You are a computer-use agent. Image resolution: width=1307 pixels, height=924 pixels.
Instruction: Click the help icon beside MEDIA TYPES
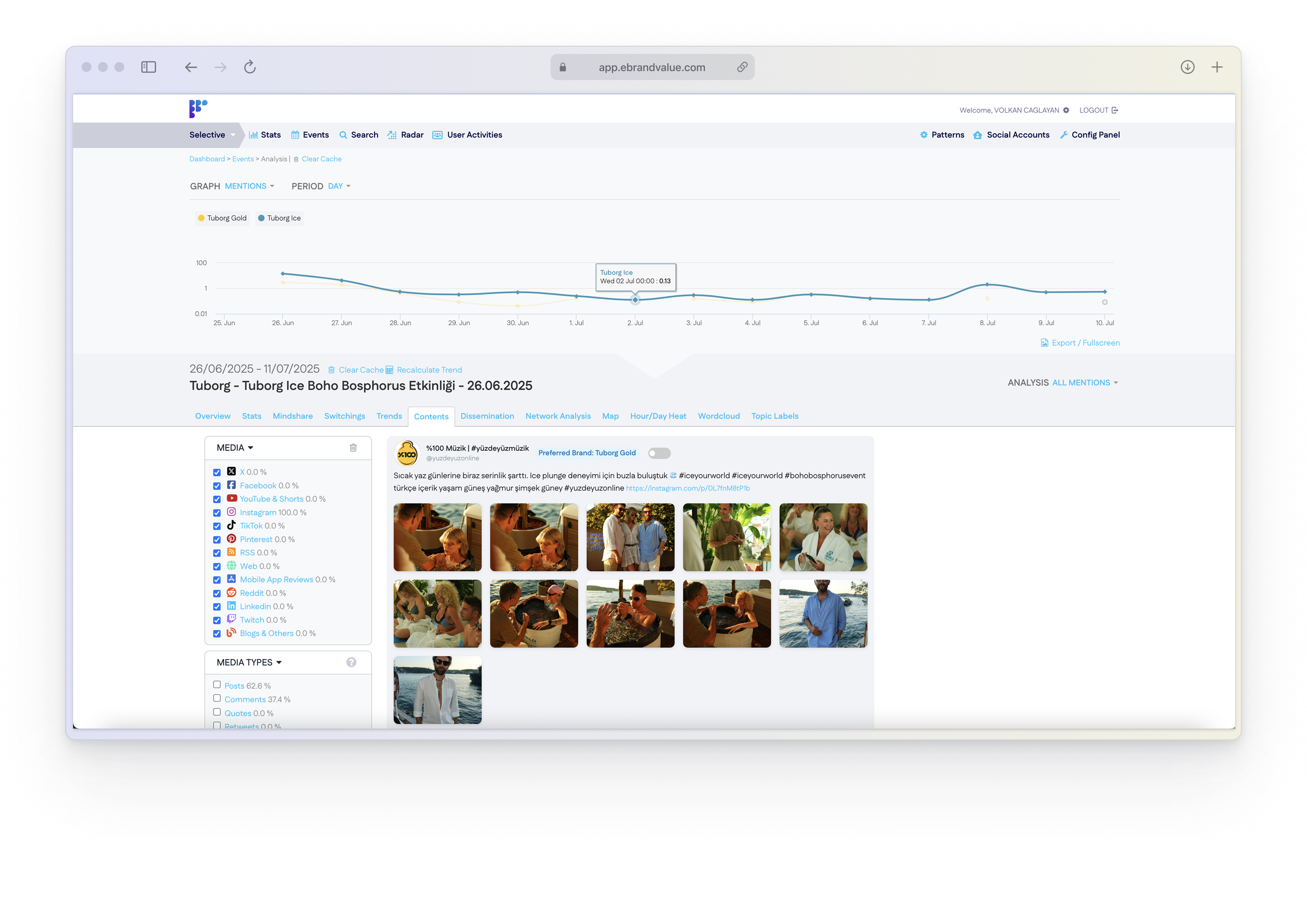(x=351, y=662)
